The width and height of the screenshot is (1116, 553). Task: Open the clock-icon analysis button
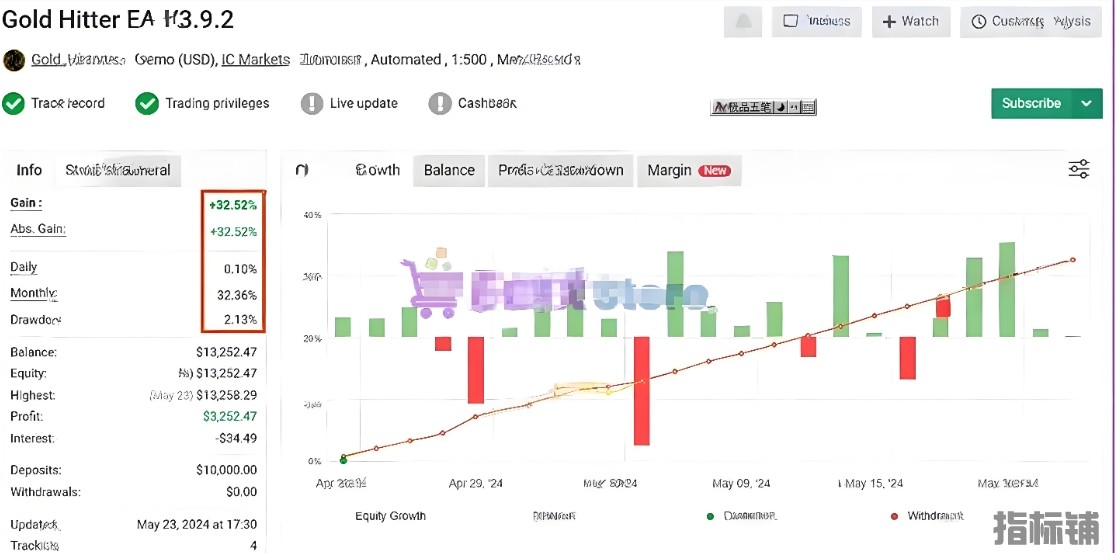pos(1031,21)
